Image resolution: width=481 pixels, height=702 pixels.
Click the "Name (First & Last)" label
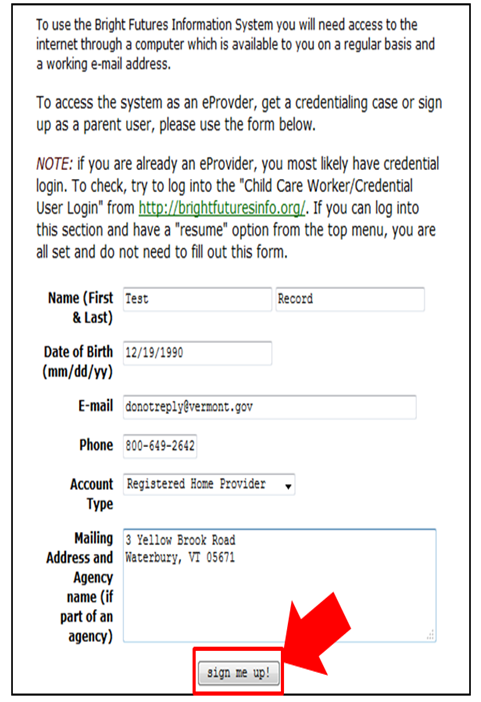[81, 308]
